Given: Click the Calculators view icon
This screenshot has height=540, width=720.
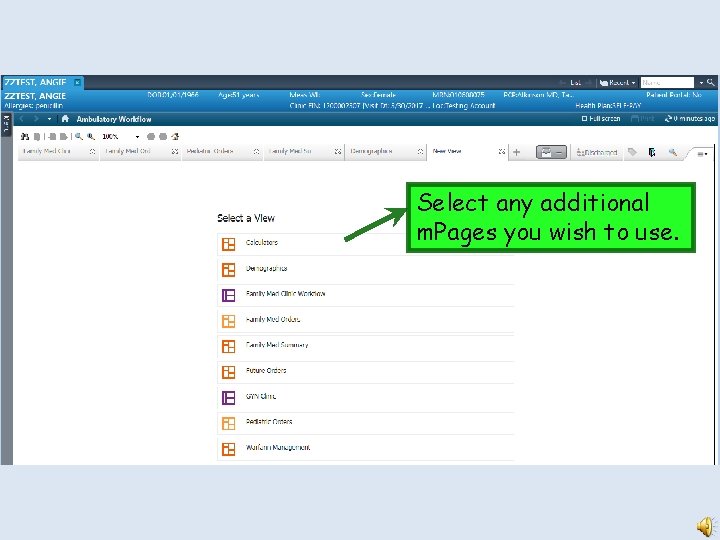Looking at the screenshot, I should 228,244.
